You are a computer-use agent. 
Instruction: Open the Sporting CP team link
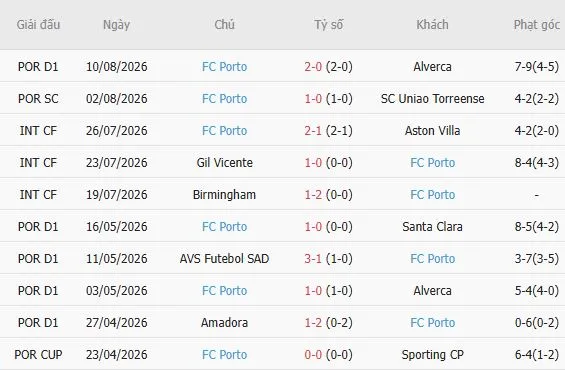tap(432, 355)
